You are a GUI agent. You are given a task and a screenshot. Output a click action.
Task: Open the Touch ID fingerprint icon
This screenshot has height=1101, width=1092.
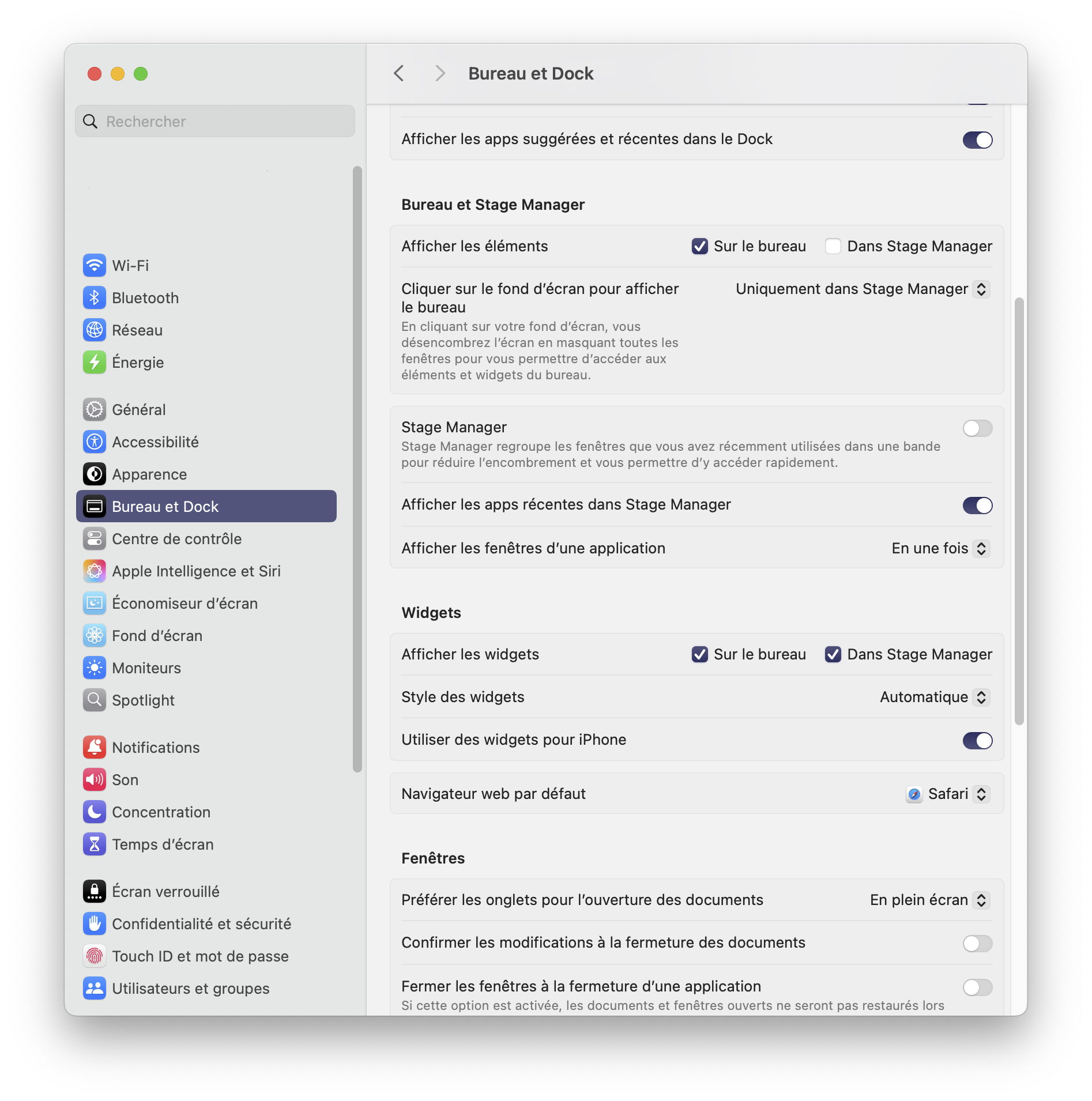[x=95, y=956]
